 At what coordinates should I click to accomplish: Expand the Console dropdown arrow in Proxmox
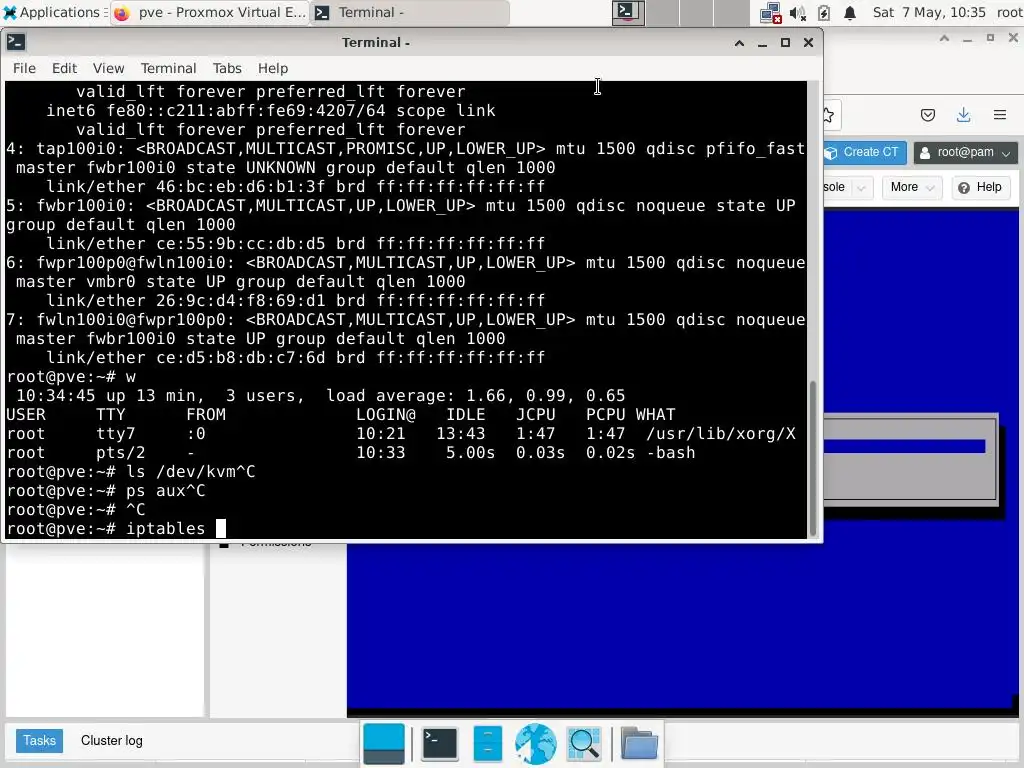[x=861, y=187]
